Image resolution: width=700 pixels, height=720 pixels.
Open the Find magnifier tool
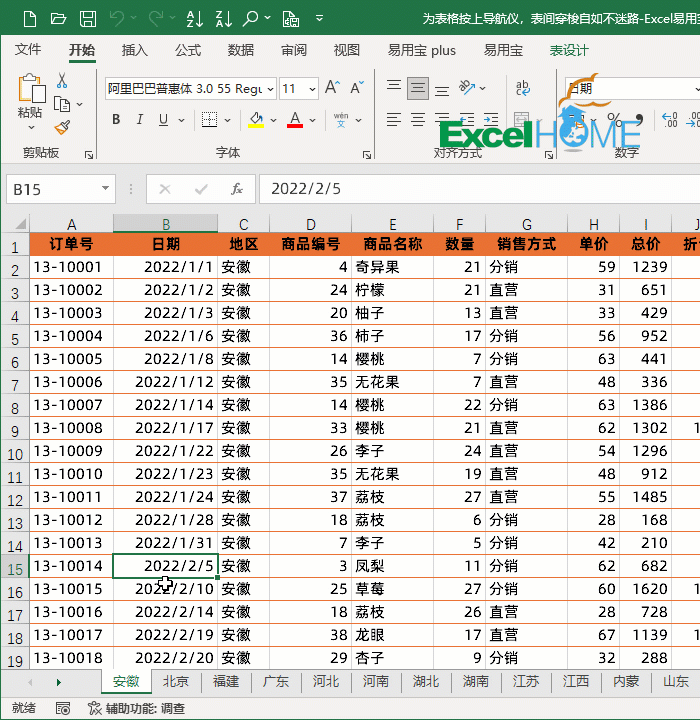pyautogui.click(x=251, y=19)
